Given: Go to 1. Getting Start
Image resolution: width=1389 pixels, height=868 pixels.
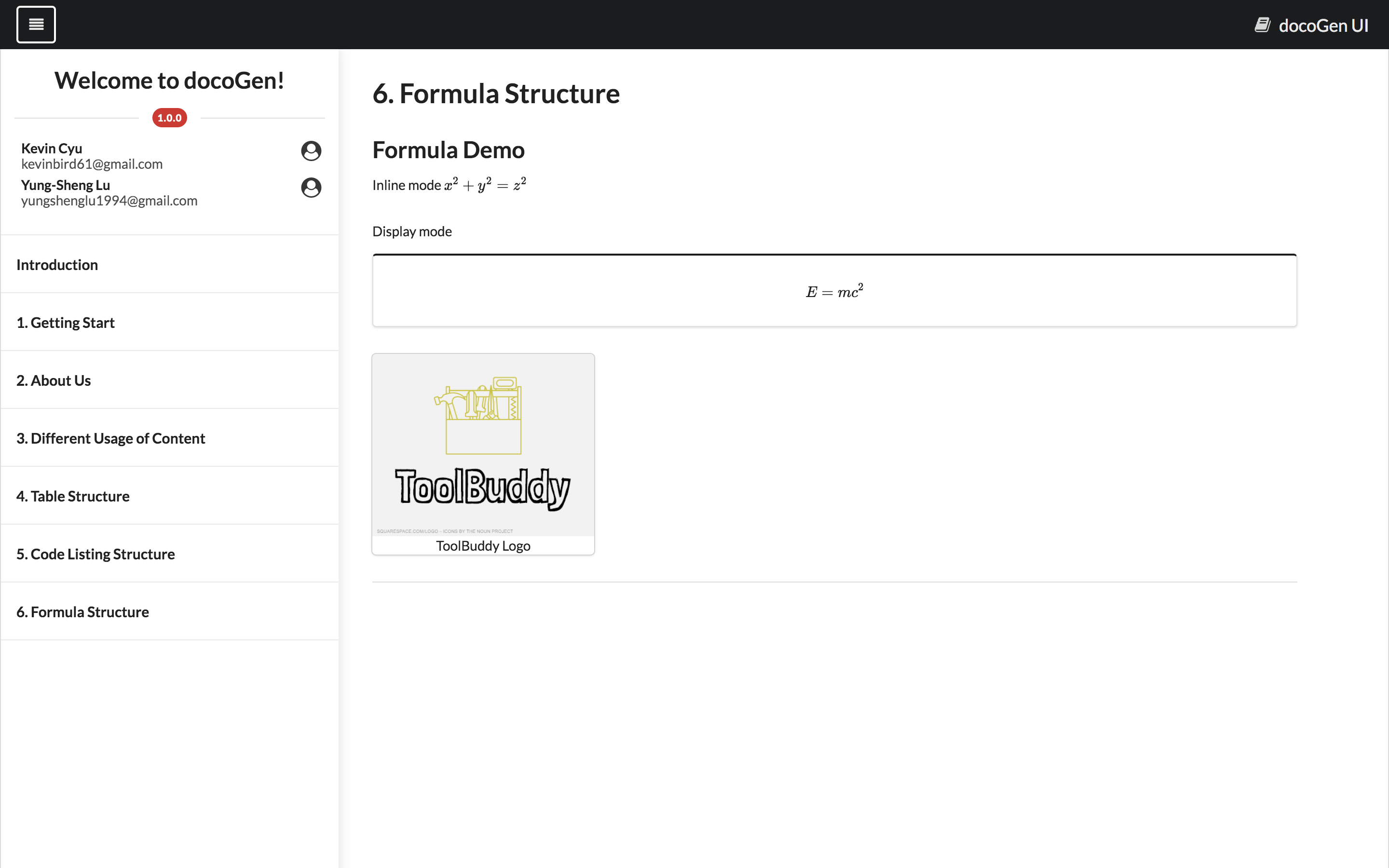Looking at the screenshot, I should pyautogui.click(x=66, y=323).
